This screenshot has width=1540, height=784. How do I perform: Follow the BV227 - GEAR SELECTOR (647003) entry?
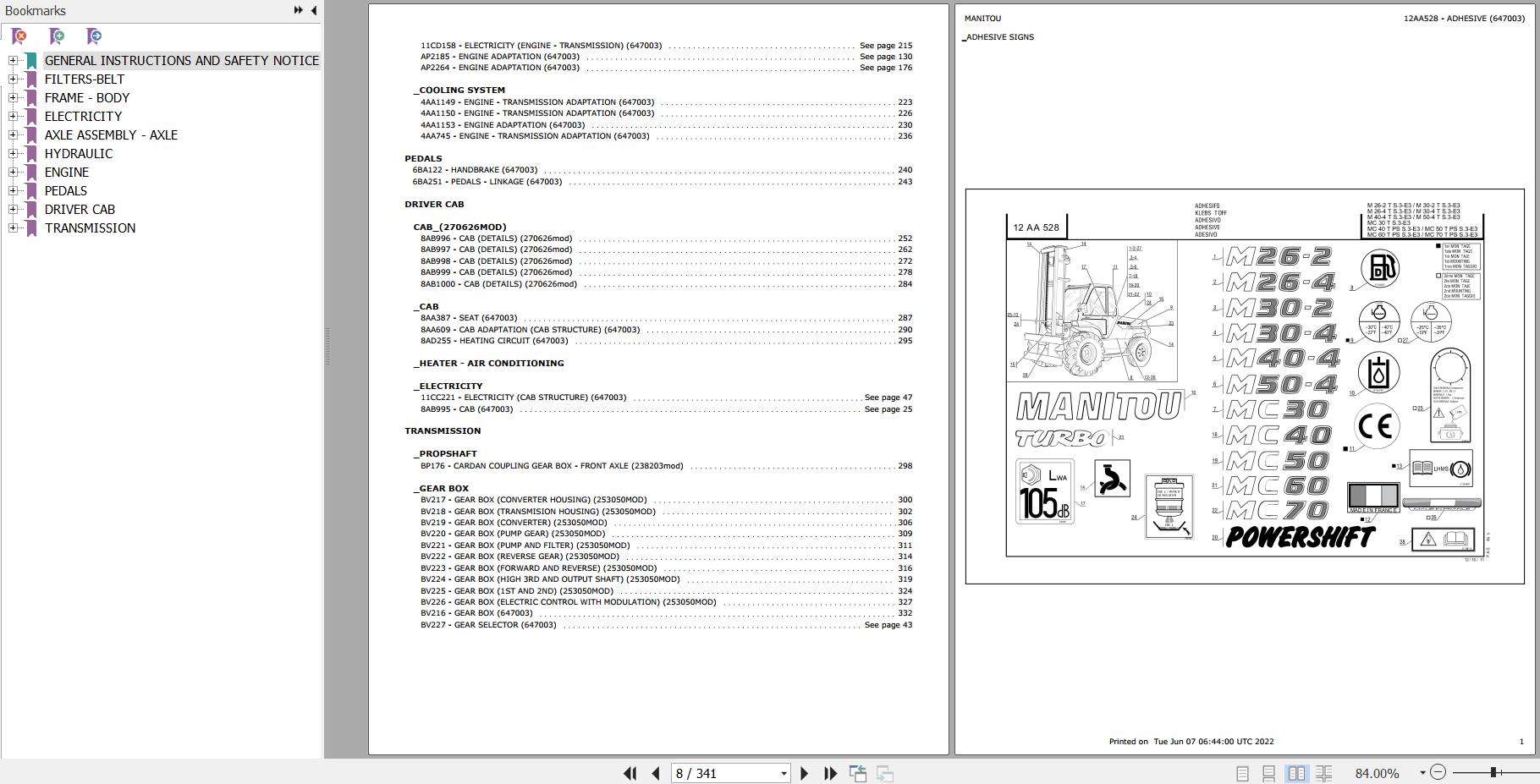pyautogui.click(x=667, y=625)
